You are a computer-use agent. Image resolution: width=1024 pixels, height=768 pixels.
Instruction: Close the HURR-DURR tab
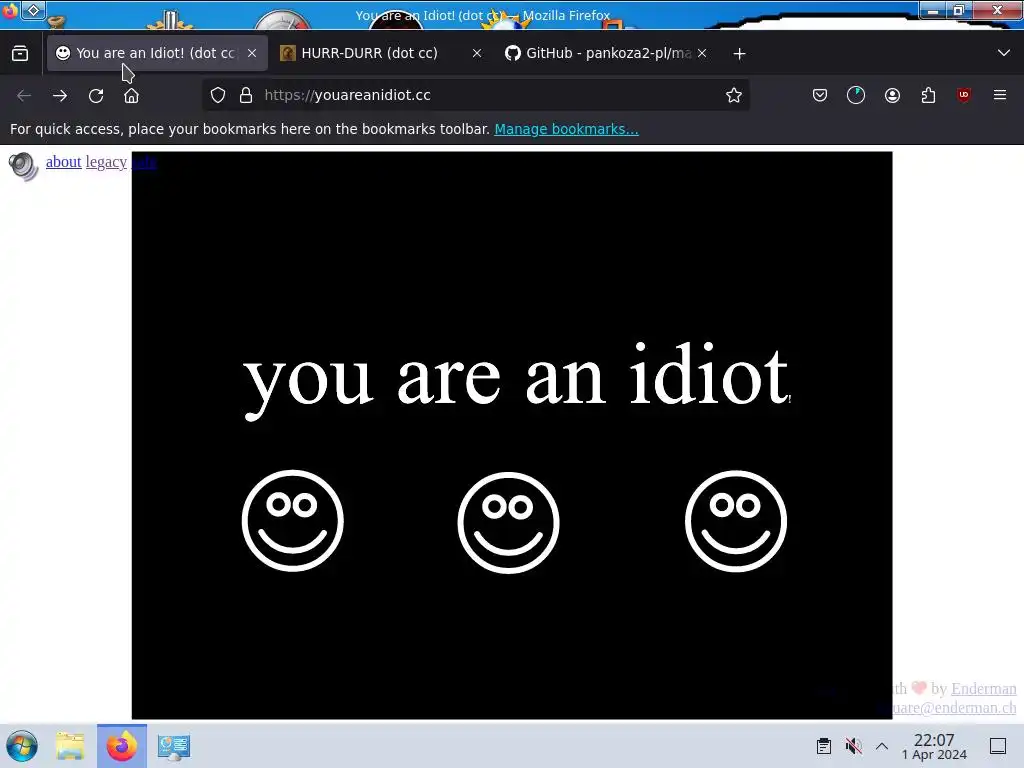[x=477, y=53]
